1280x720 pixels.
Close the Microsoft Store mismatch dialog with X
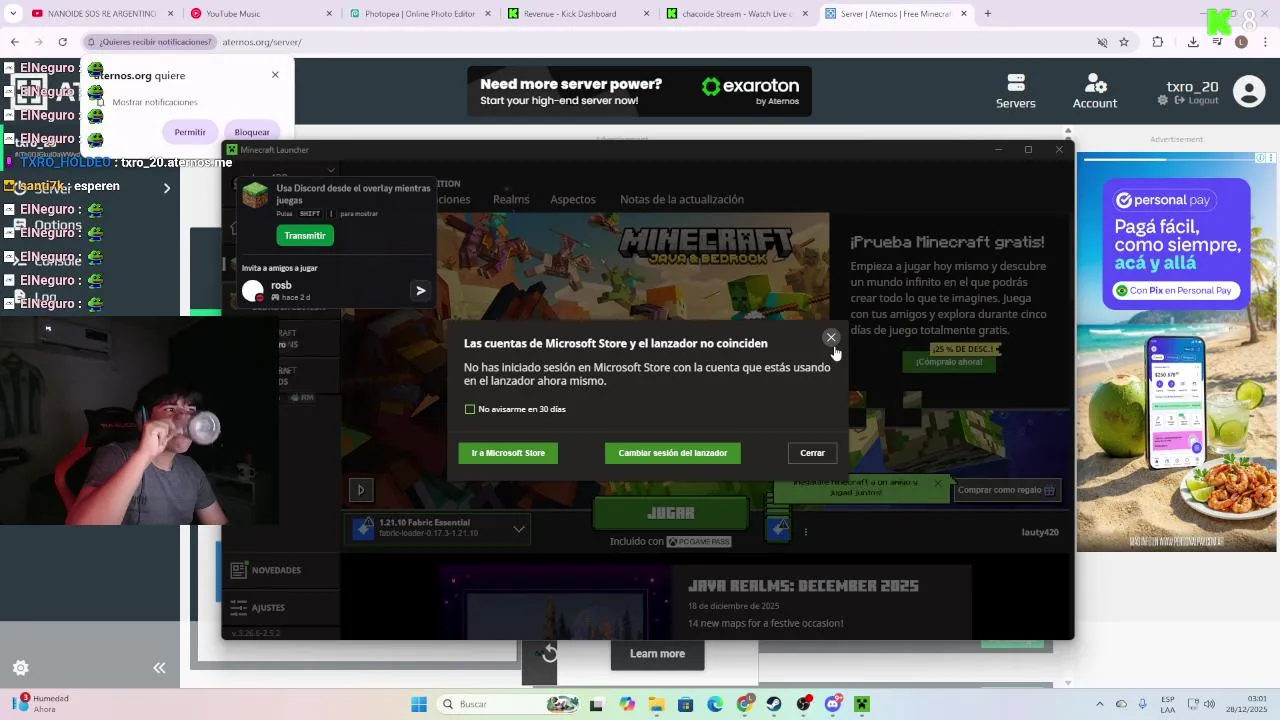pos(831,338)
